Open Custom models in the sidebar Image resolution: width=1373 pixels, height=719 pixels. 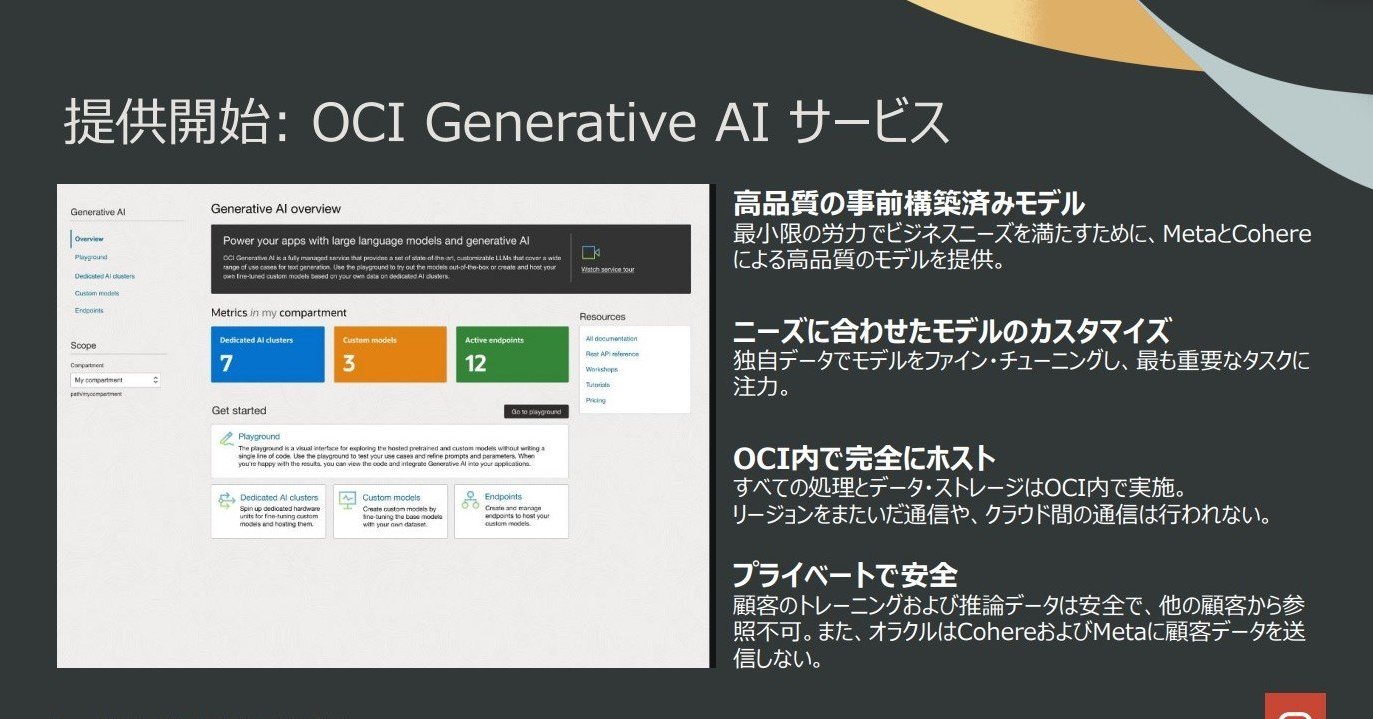[97, 293]
